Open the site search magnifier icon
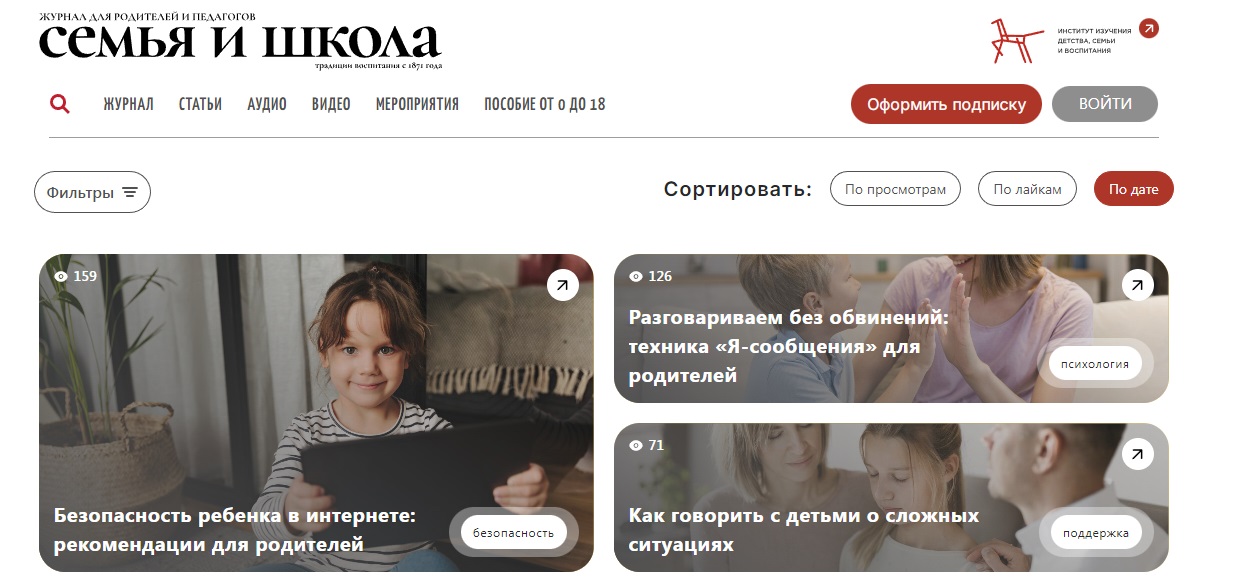This screenshot has height=581, width=1245. 60,104
